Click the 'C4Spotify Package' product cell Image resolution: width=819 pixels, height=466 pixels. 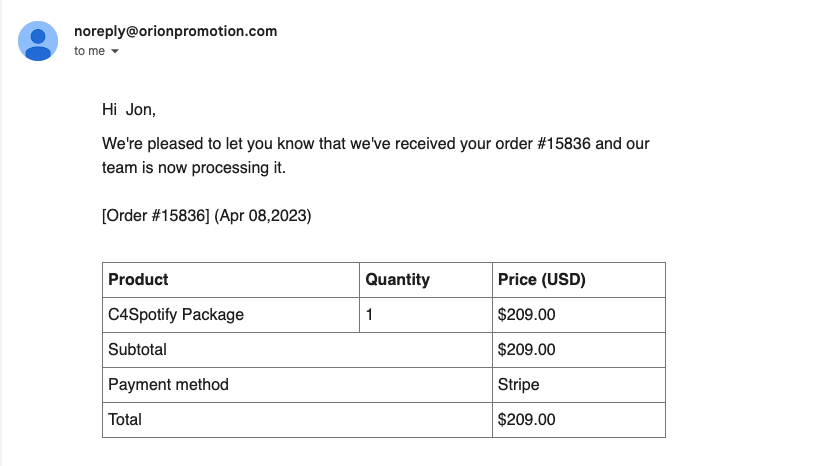coord(231,315)
